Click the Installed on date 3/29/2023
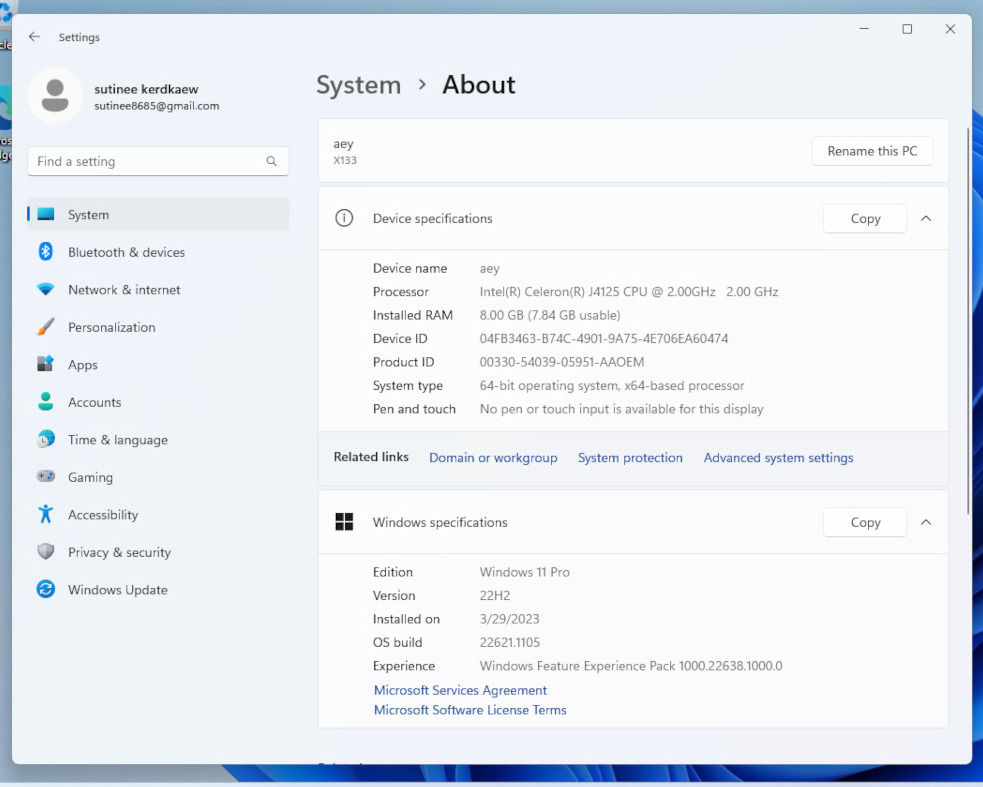 (509, 619)
